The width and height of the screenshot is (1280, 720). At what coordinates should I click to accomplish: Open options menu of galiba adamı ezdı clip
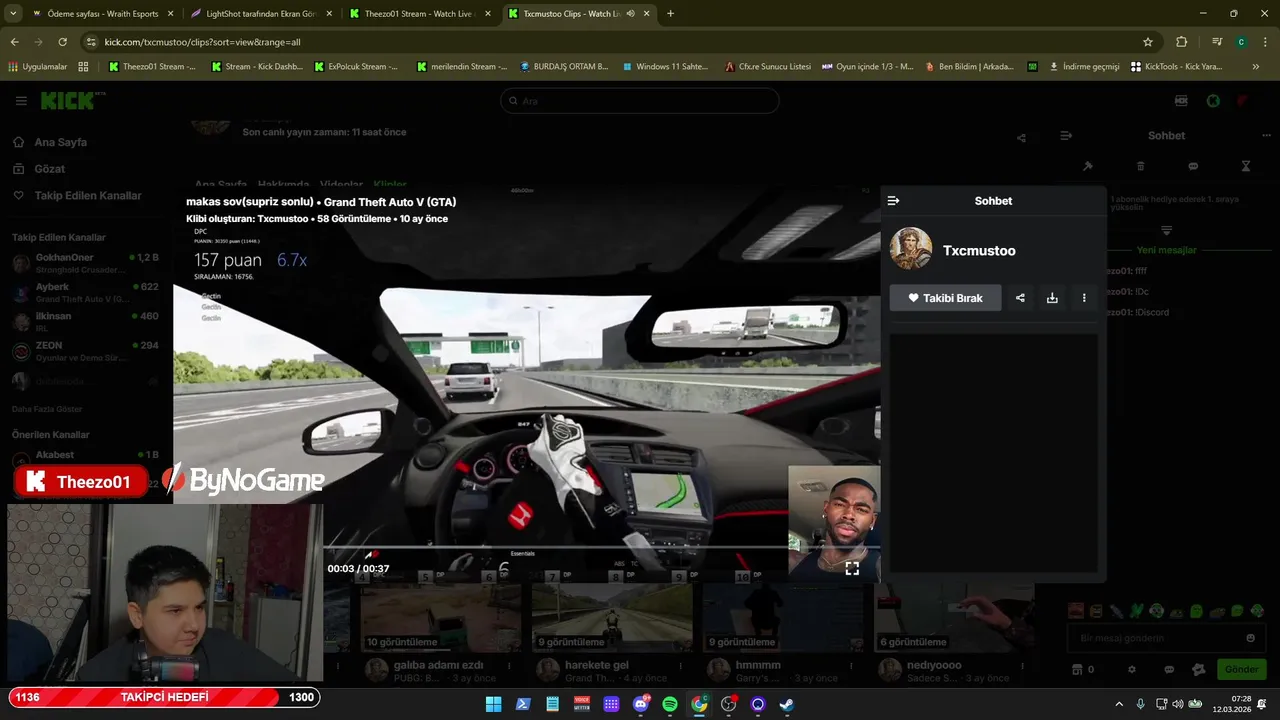point(509,666)
